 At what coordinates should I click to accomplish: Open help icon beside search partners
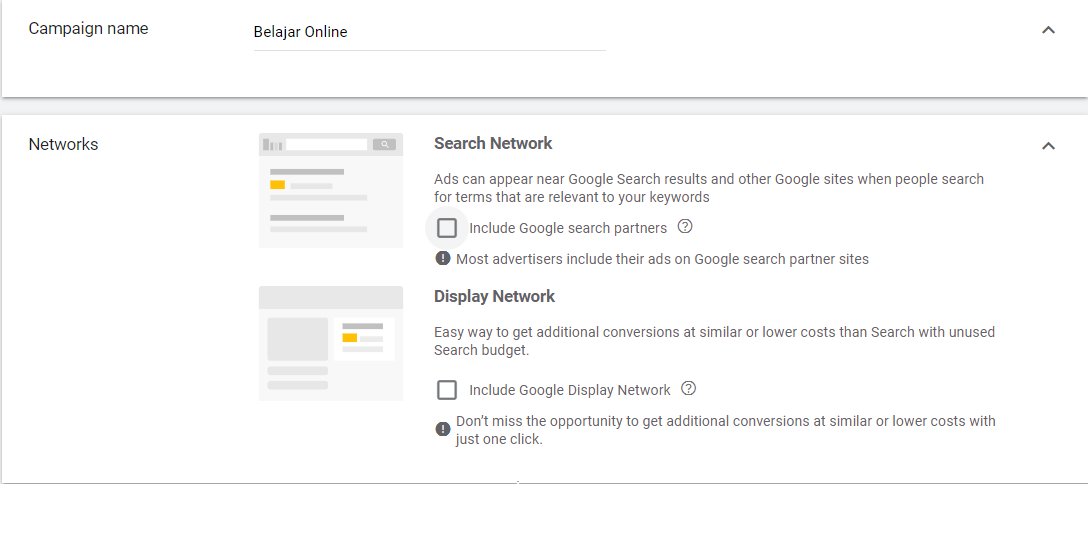tap(685, 226)
